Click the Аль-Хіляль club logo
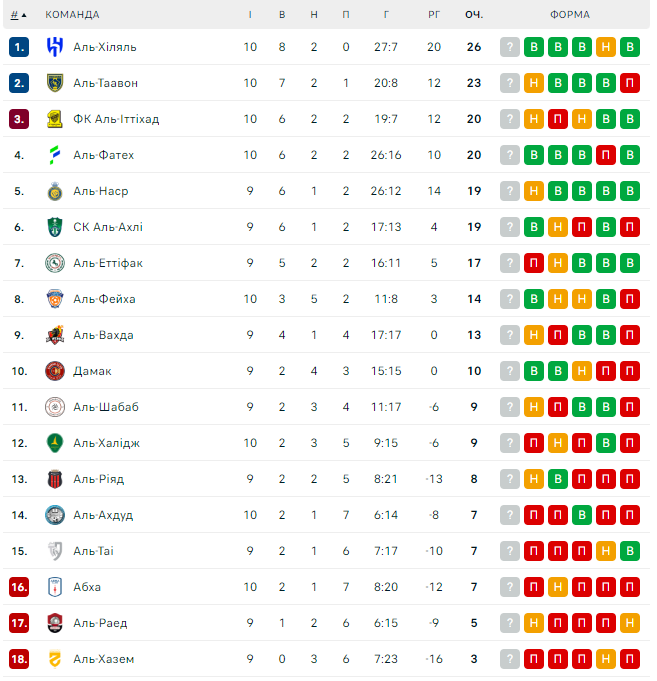Screen dimensions: 657x681 coord(55,46)
